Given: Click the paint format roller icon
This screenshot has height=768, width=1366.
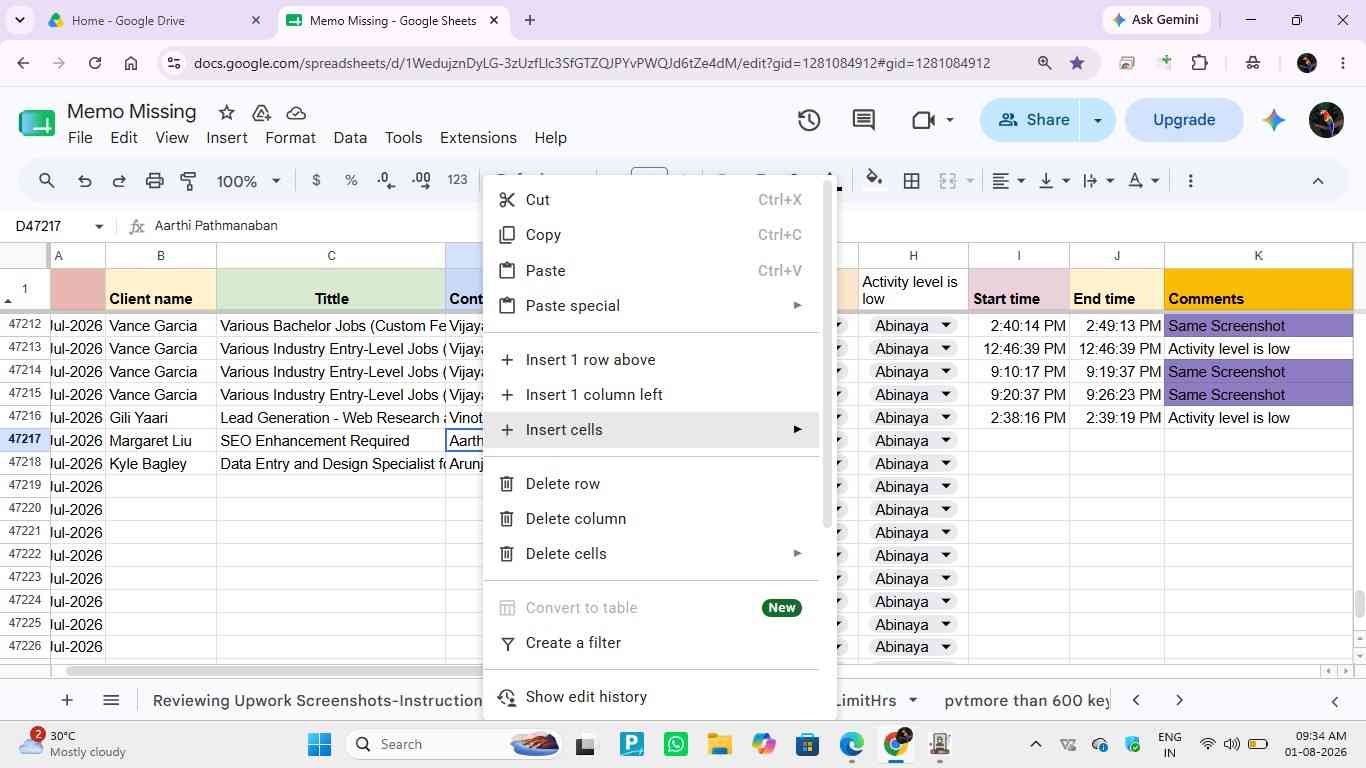Looking at the screenshot, I should (x=188, y=181).
